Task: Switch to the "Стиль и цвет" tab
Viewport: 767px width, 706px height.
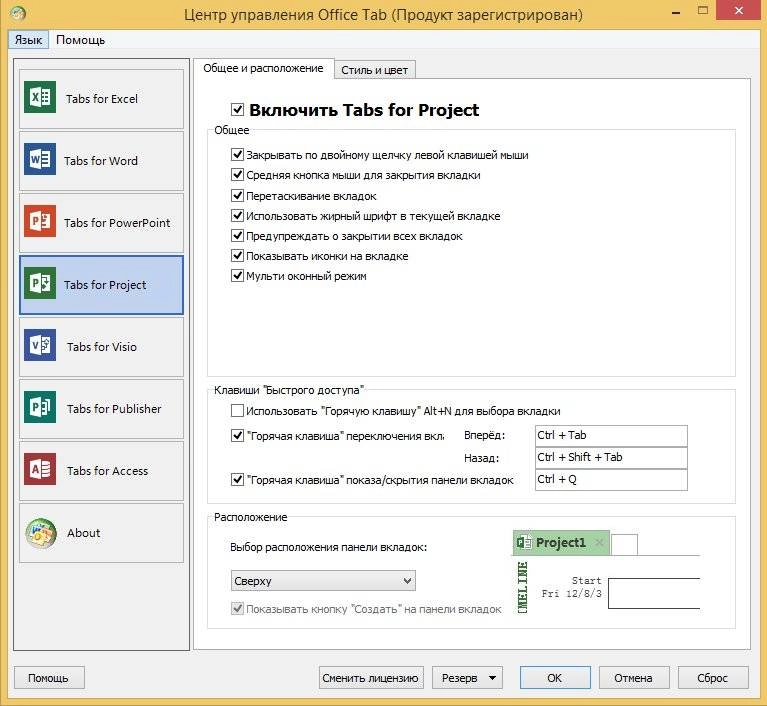Action: (x=375, y=70)
